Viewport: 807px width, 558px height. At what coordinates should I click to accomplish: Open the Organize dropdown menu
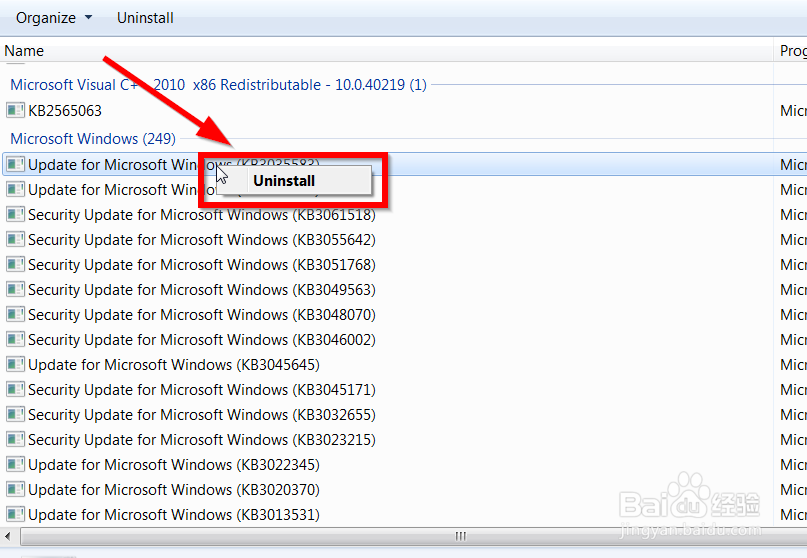pos(54,18)
